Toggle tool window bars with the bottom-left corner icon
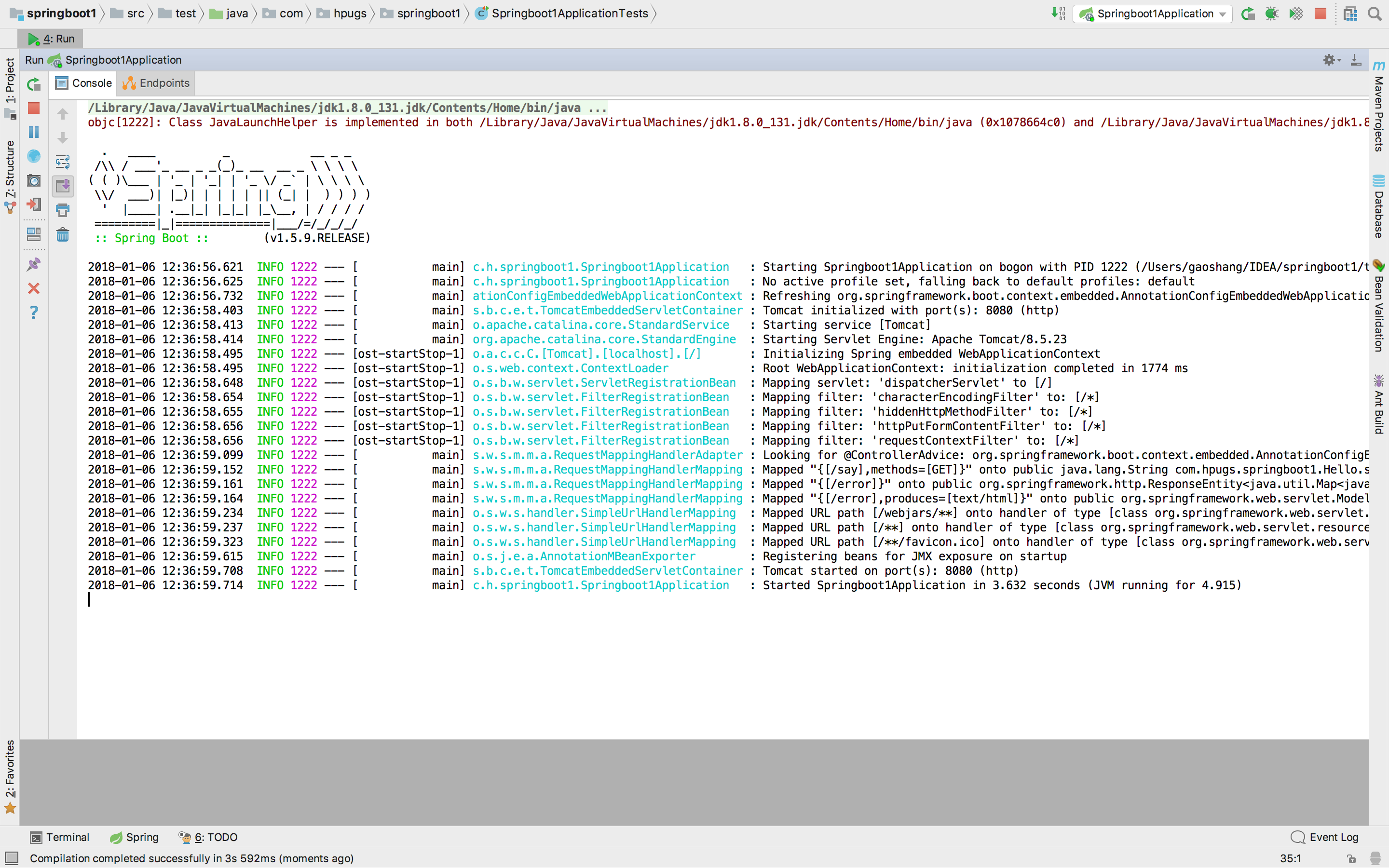1389x868 pixels. coord(11,858)
